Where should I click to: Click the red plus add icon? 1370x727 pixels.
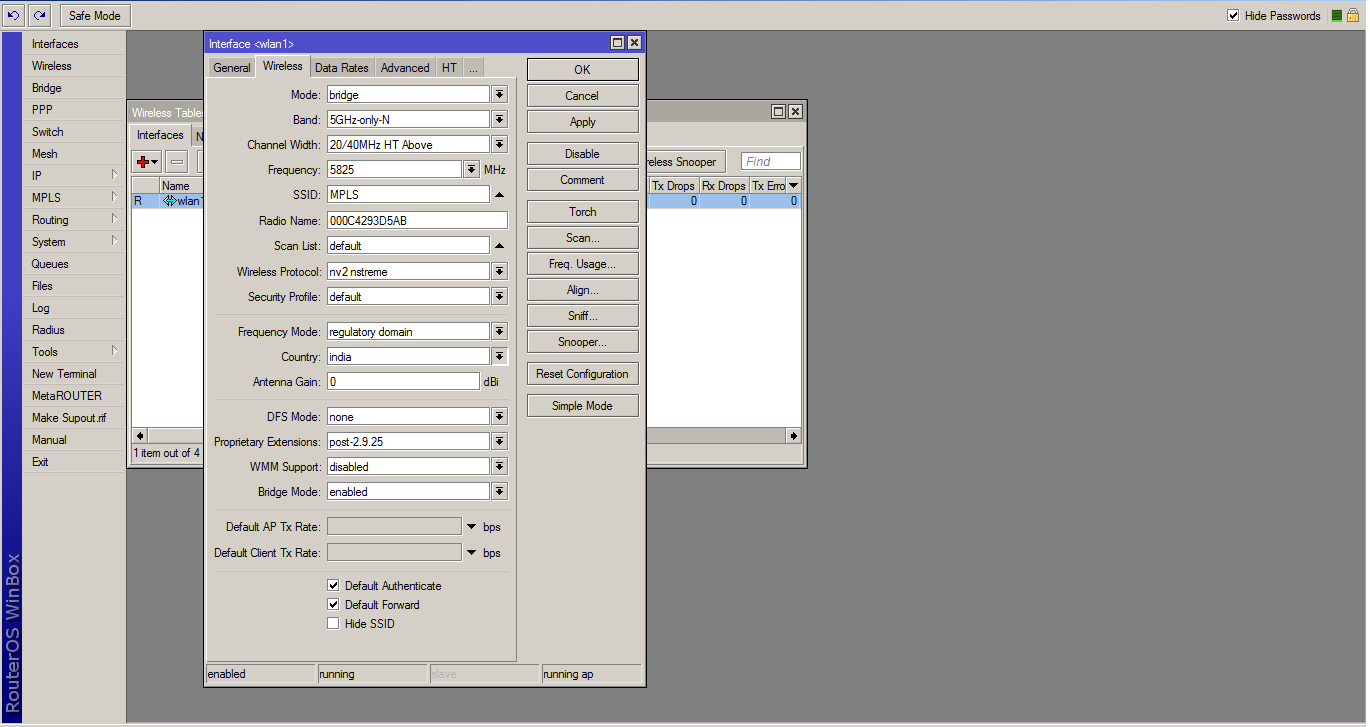point(144,161)
